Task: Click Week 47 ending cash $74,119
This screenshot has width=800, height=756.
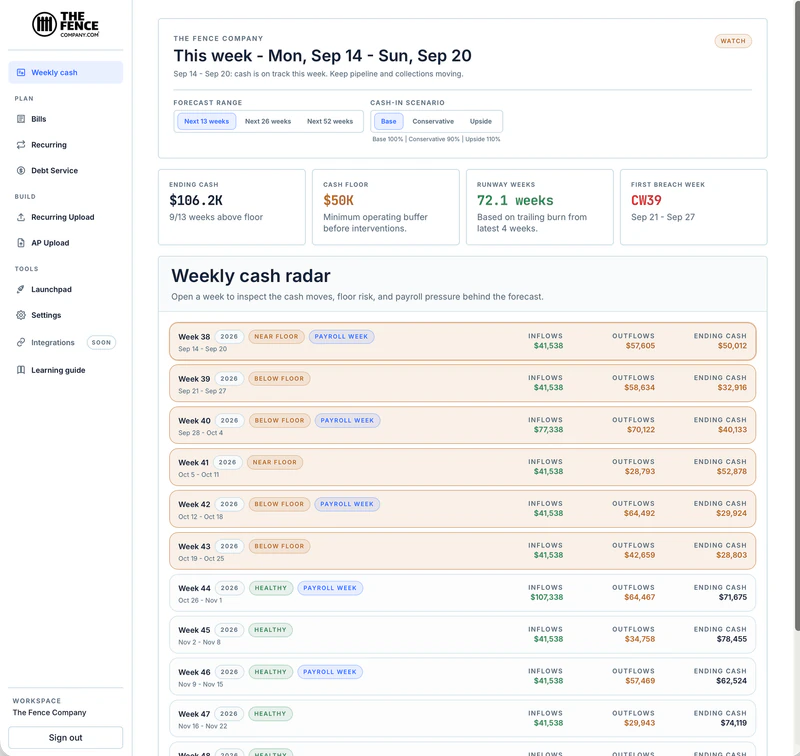Action: 733,723
